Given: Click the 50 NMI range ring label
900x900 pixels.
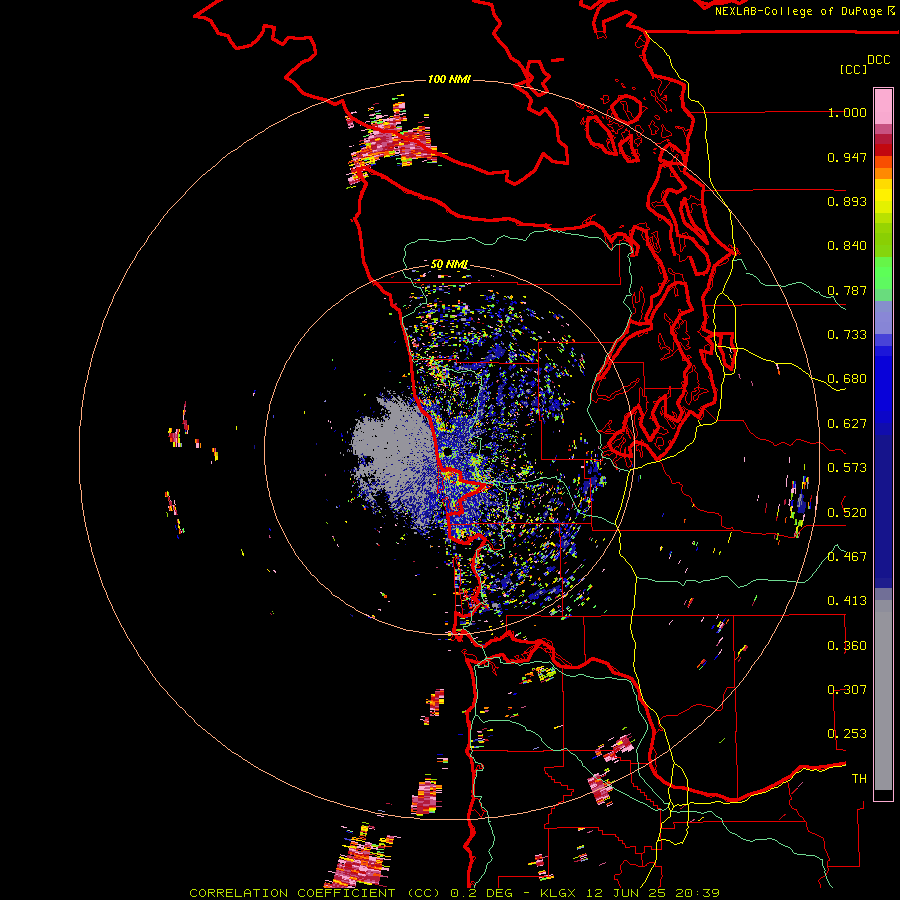Looking at the screenshot, I should (x=449, y=264).
